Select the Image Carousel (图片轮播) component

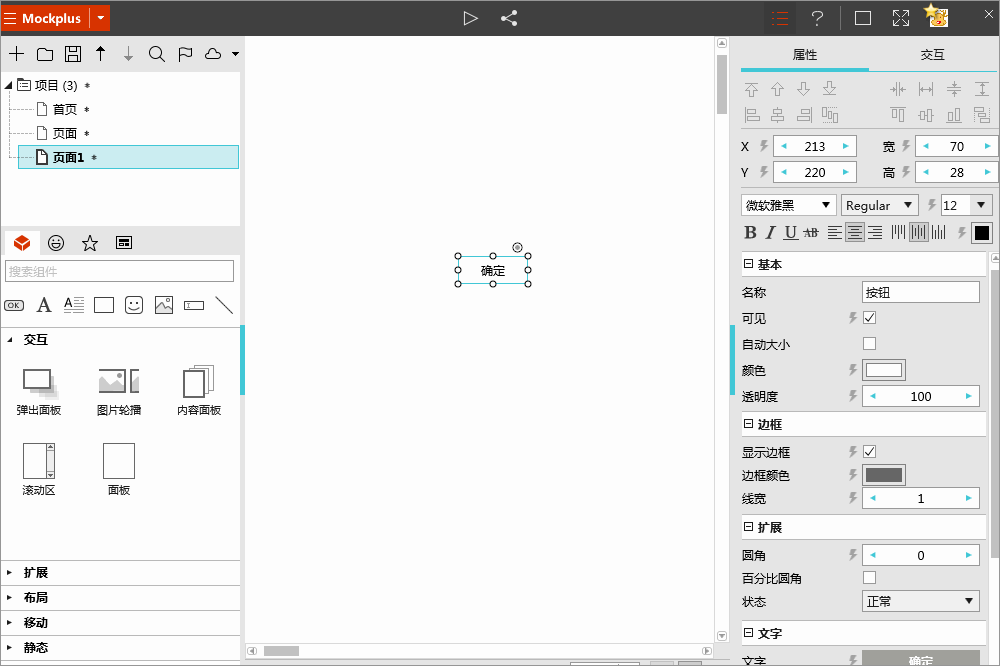(x=119, y=390)
